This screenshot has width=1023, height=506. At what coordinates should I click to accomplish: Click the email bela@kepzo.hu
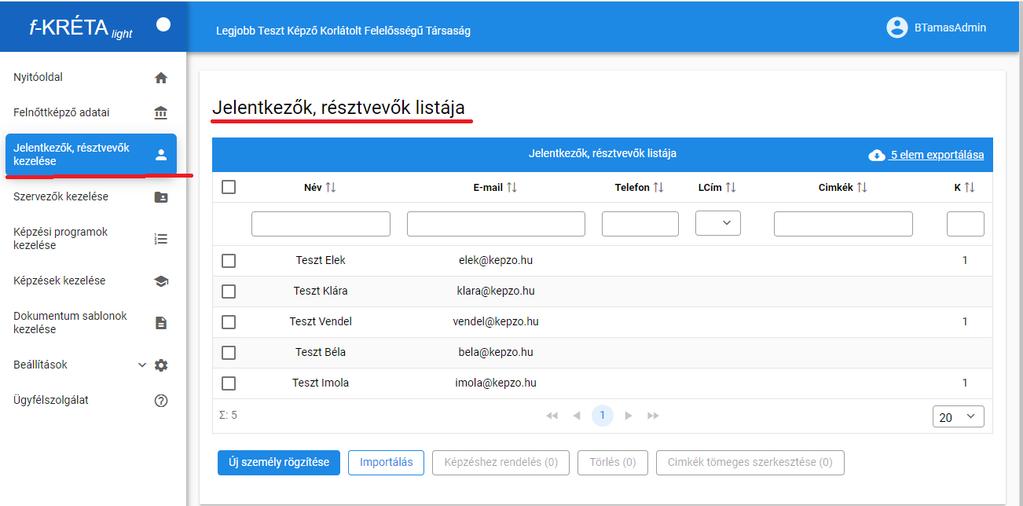(x=496, y=352)
